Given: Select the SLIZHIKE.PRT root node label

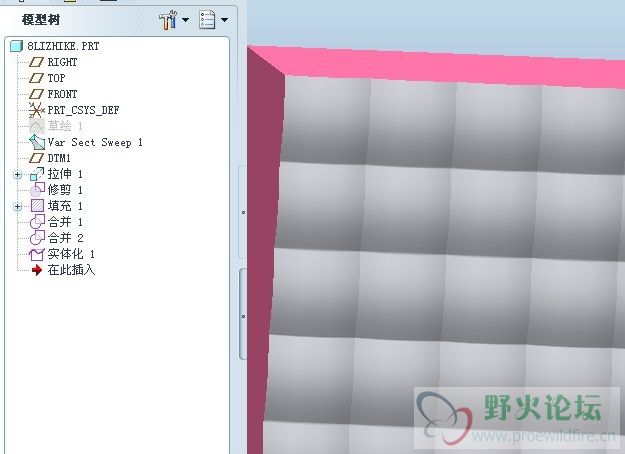Looking at the screenshot, I should 63,46.
